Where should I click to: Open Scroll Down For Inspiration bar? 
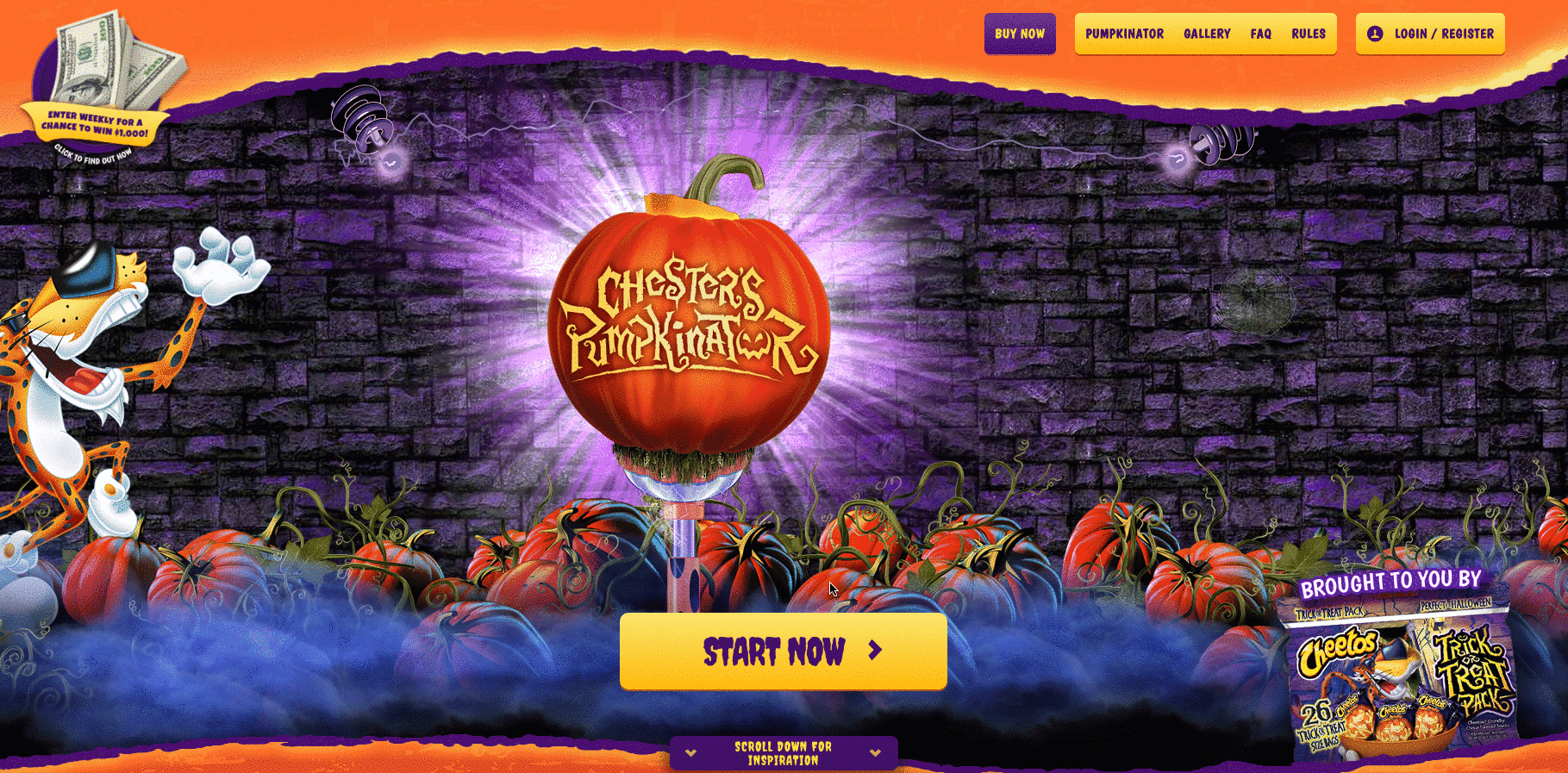pyautogui.click(x=784, y=753)
